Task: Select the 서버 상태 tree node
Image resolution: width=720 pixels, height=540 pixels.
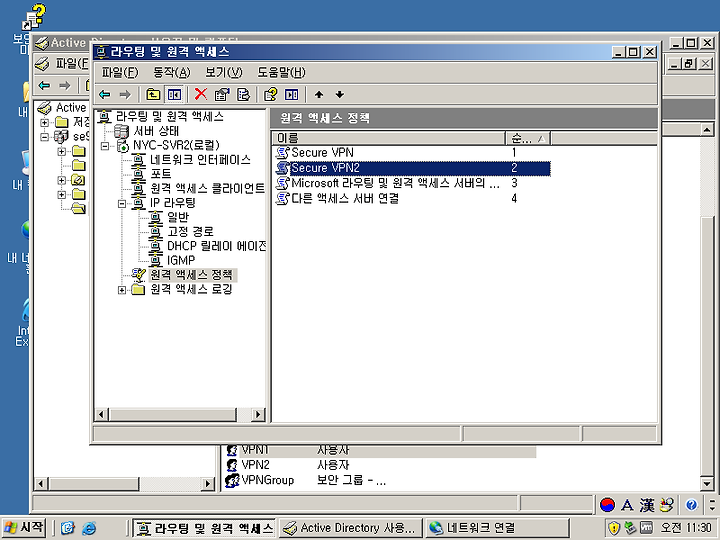Action: [x=147, y=131]
